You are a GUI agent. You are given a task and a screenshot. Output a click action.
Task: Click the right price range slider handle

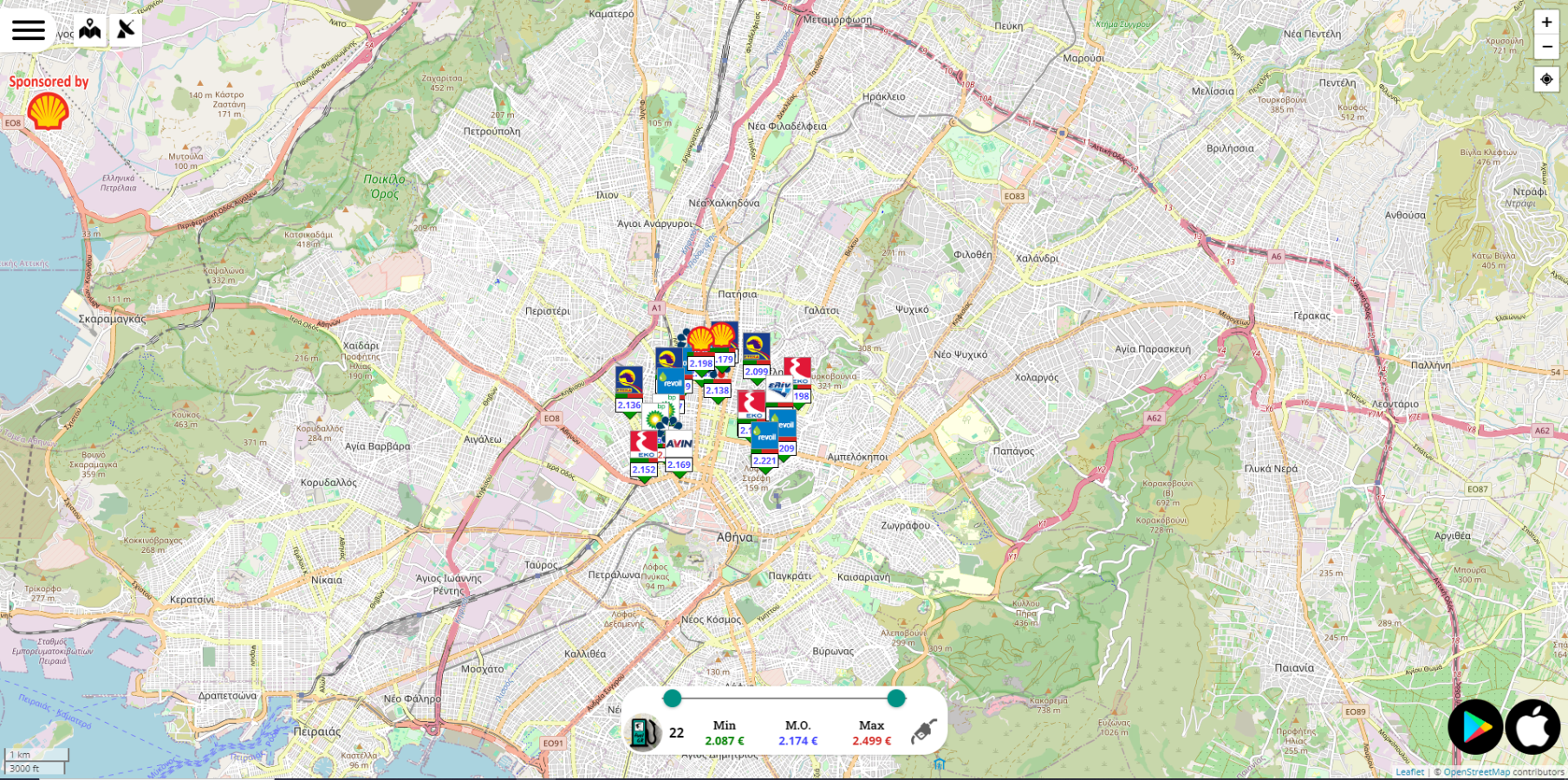coord(896,699)
